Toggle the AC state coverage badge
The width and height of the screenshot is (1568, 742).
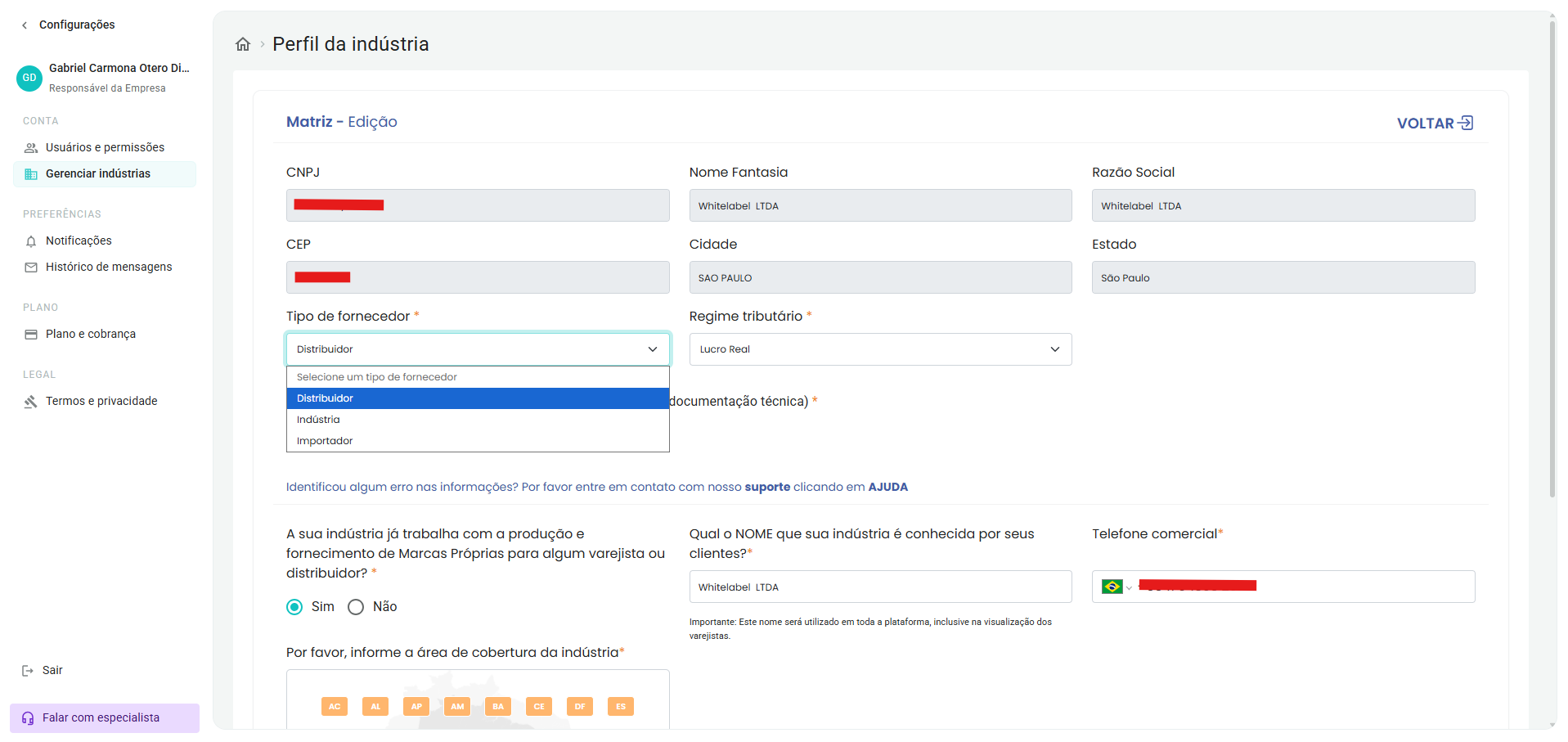click(x=335, y=706)
